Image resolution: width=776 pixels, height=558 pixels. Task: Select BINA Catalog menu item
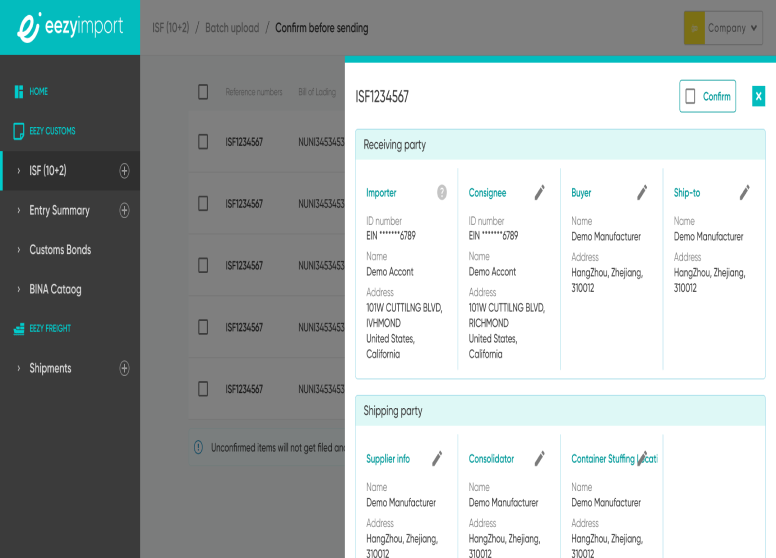[x=55, y=289]
